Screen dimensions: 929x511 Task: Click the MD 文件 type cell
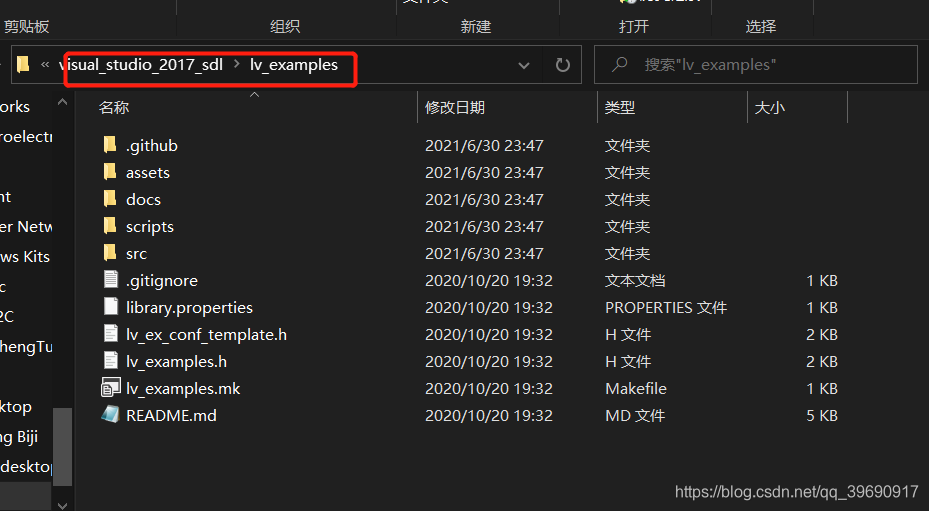click(635, 416)
